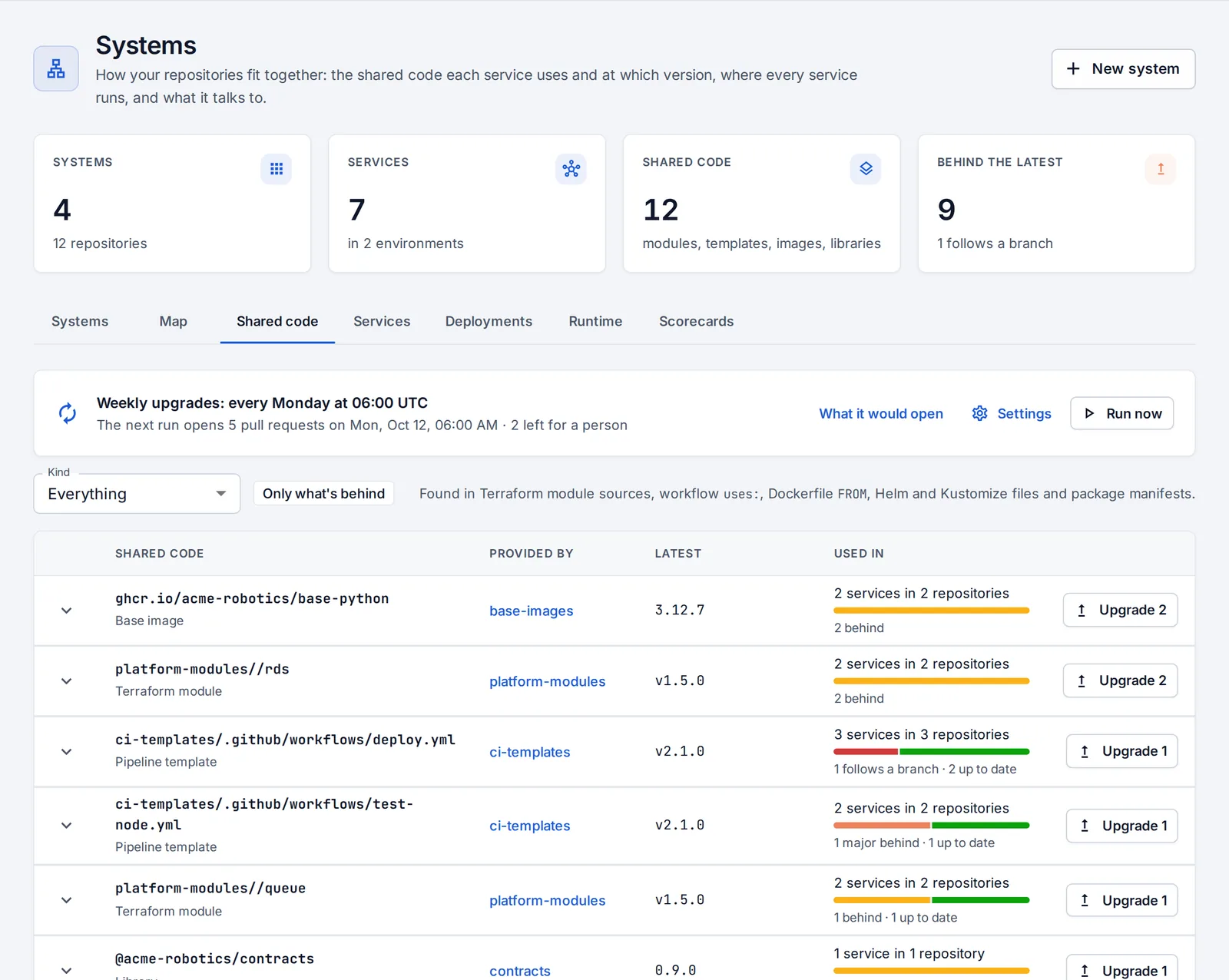1229x980 pixels.
Task: Open platform-modules link in the rds row
Action: (548, 681)
